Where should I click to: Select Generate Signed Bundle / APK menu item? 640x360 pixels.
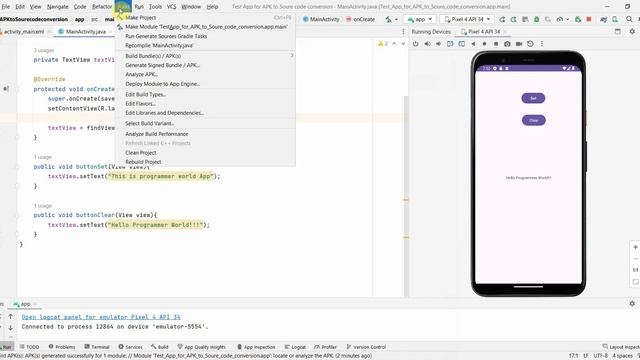point(205,65)
